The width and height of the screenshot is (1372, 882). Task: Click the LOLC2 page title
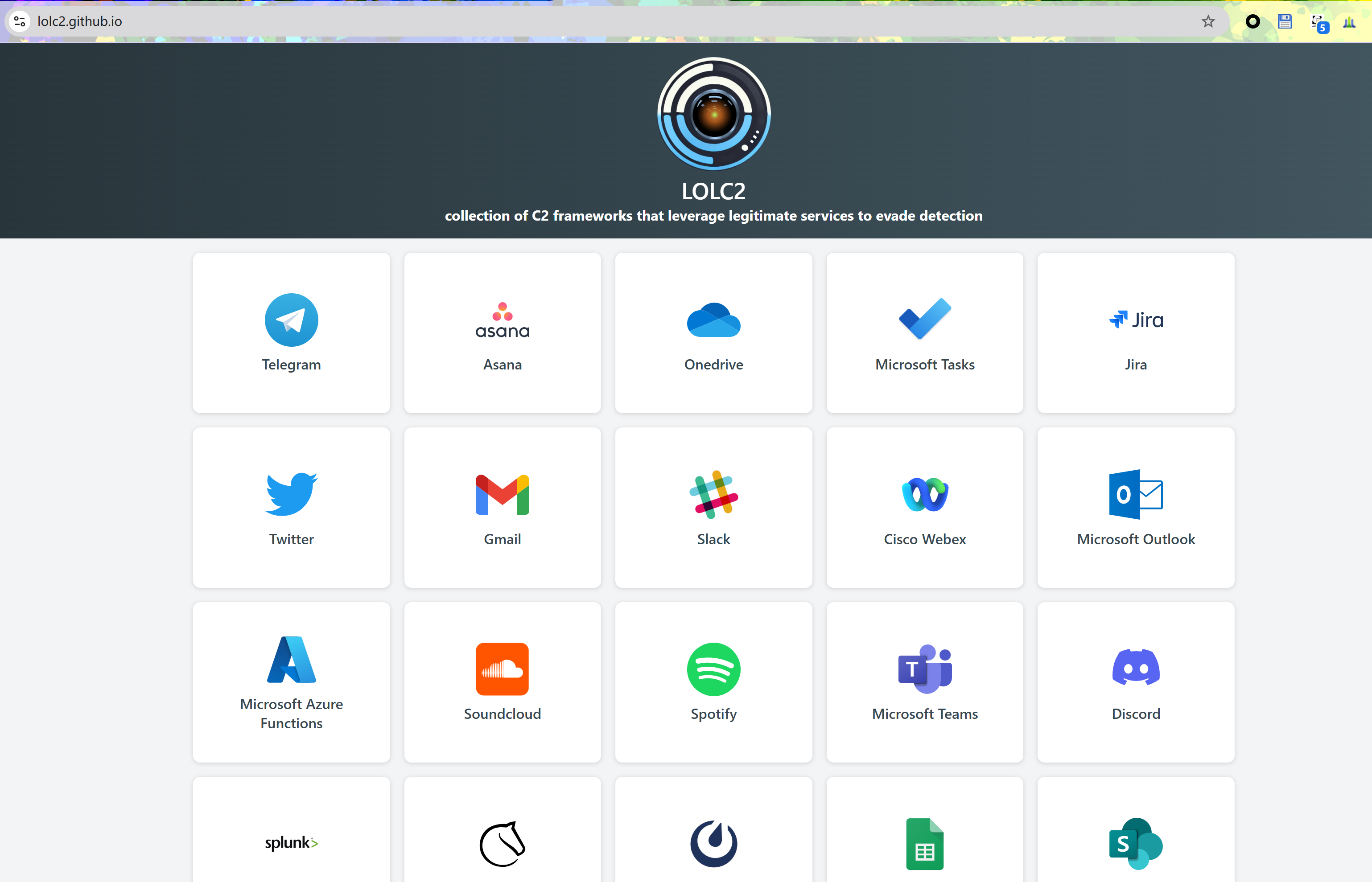pos(713,191)
